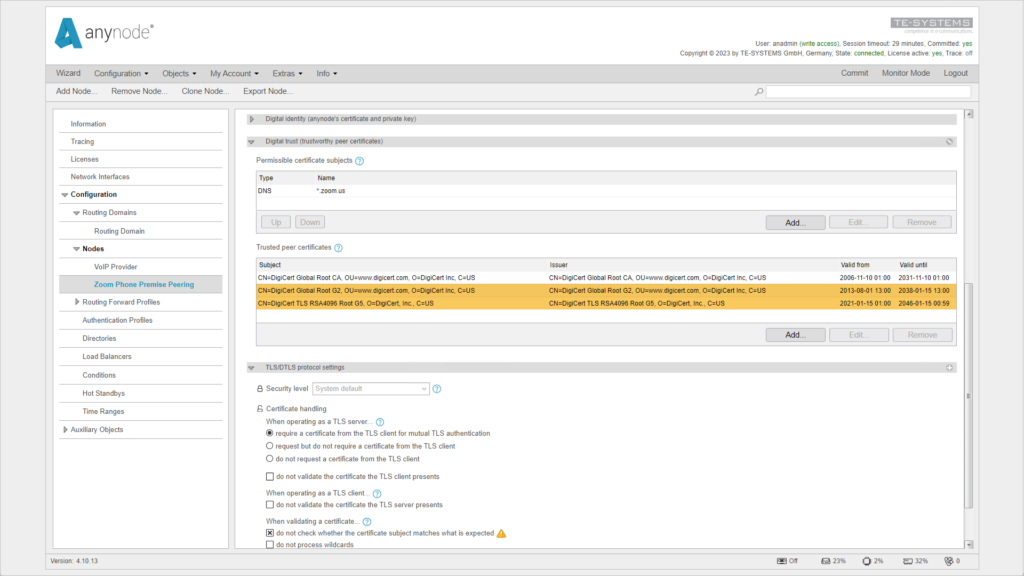The height and width of the screenshot is (576, 1024).
Task: Select 'do not request a certificate from the TLS client'
Action: point(270,458)
